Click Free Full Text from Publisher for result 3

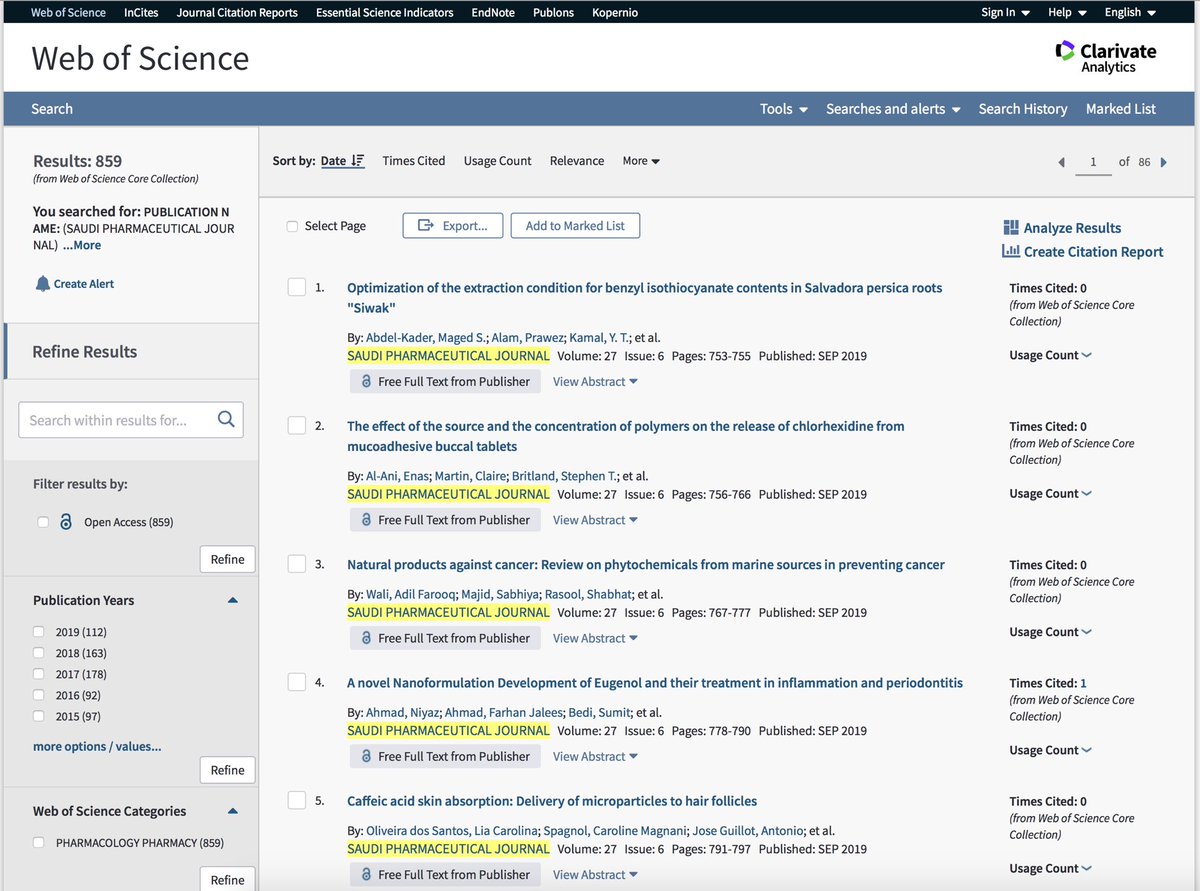445,638
